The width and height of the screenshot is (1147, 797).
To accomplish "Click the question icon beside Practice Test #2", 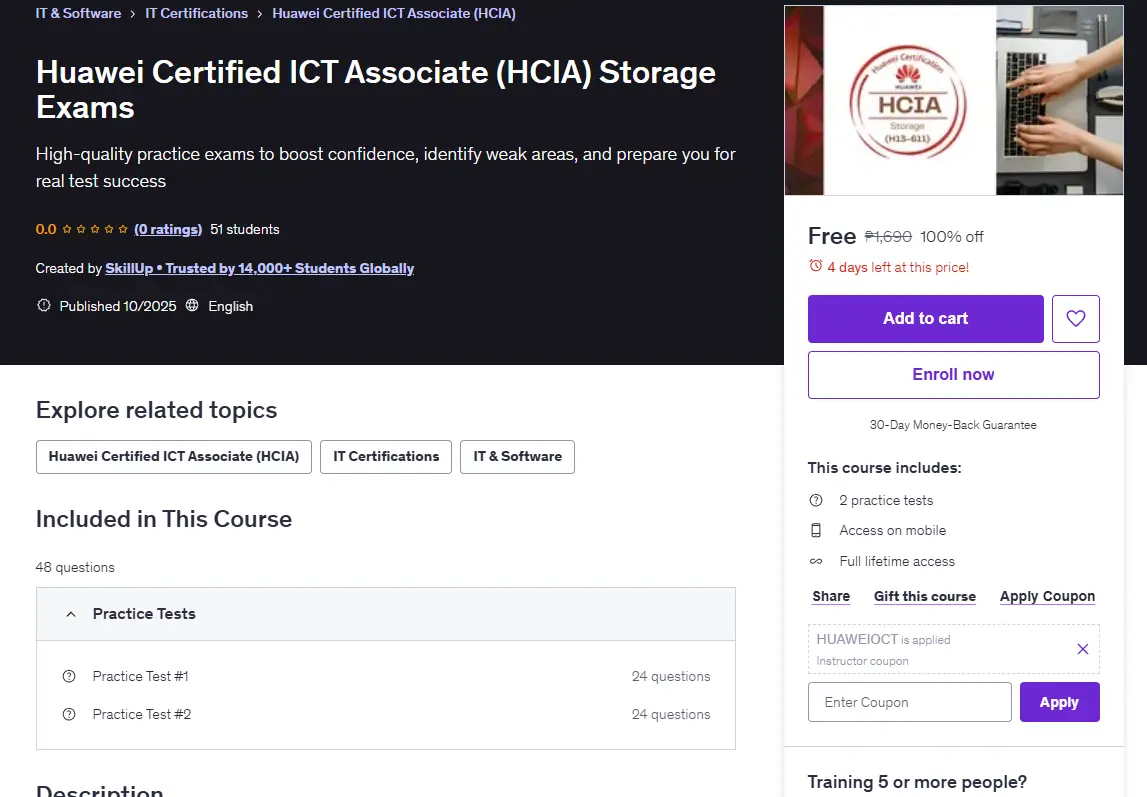I will [69, 714].
